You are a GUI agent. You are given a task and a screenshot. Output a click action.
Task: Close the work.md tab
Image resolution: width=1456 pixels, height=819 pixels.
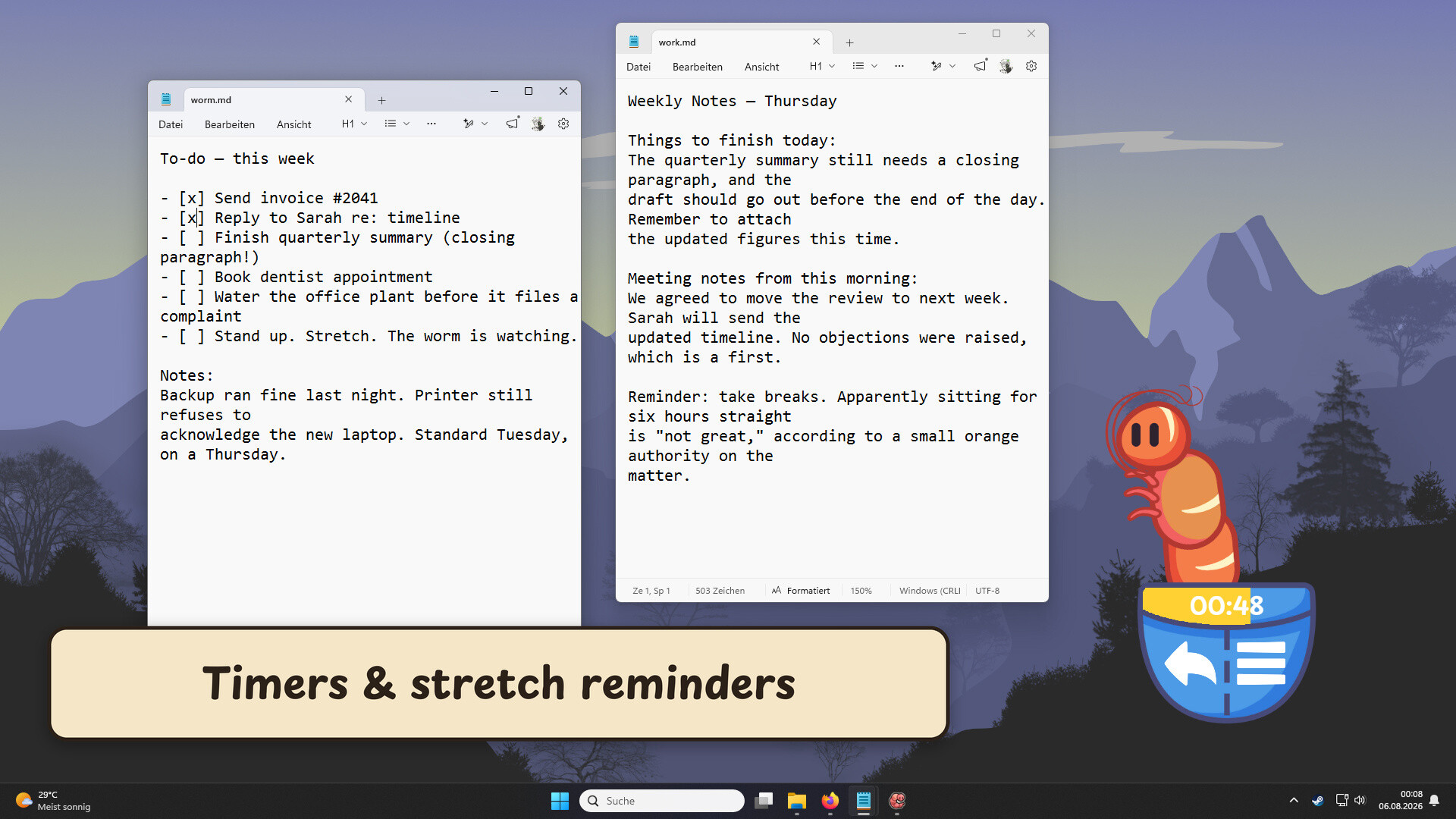coord(817,42)
